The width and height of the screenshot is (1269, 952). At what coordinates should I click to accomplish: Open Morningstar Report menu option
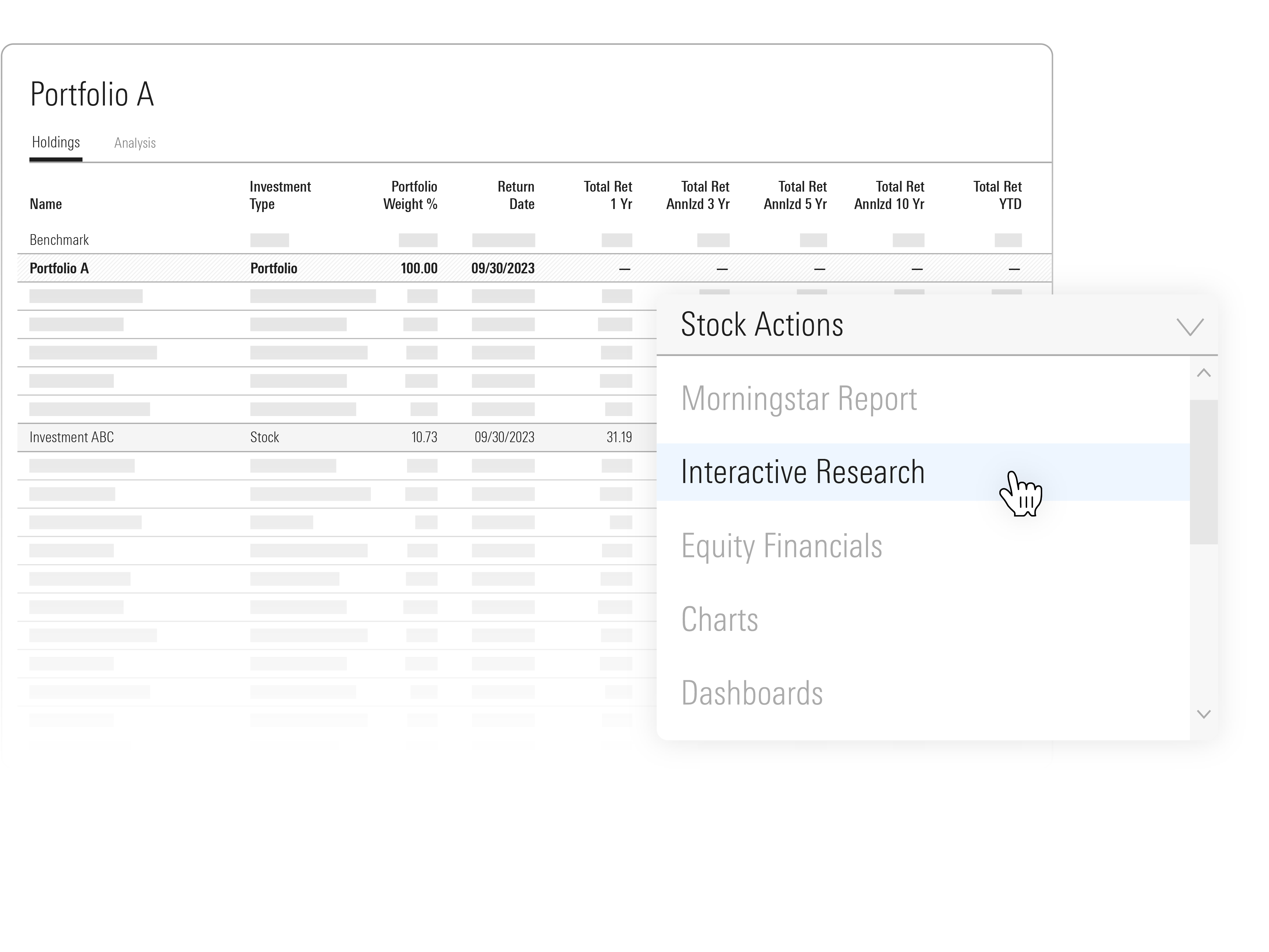[x=799, y=399]
